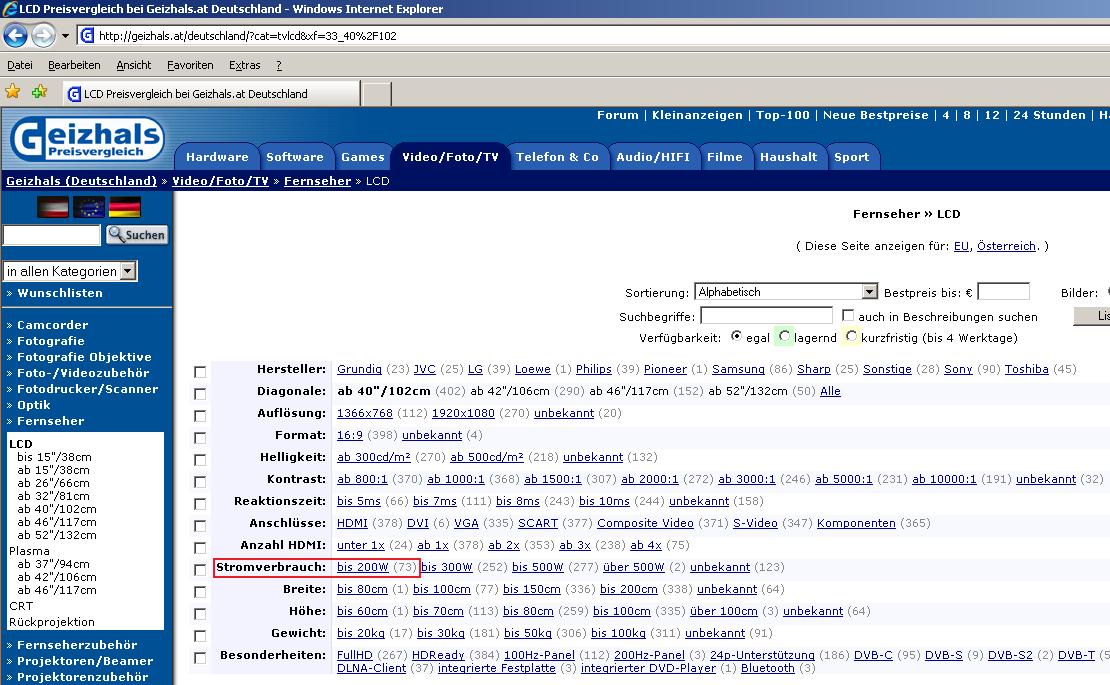Click the browser Forward arrow button
The height and width of the screenshot is (685, 1110).
coord(43,35)
